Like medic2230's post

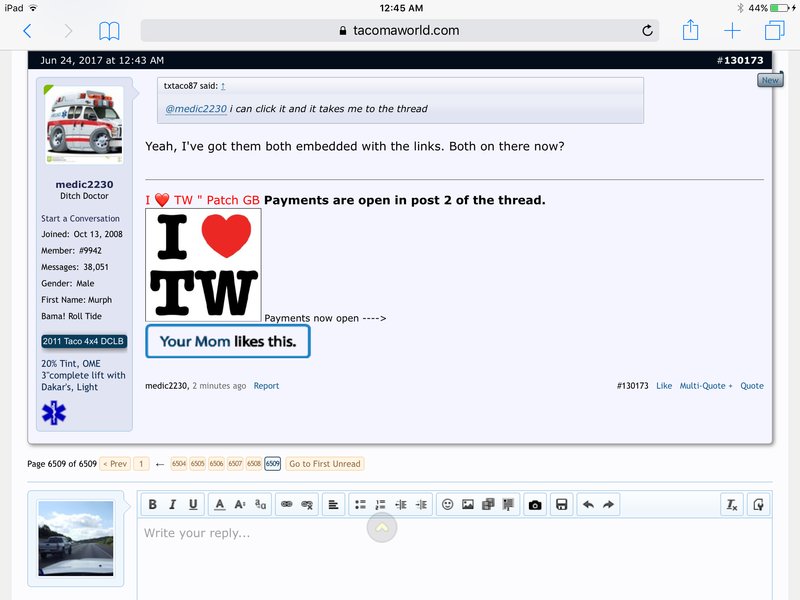664,386
